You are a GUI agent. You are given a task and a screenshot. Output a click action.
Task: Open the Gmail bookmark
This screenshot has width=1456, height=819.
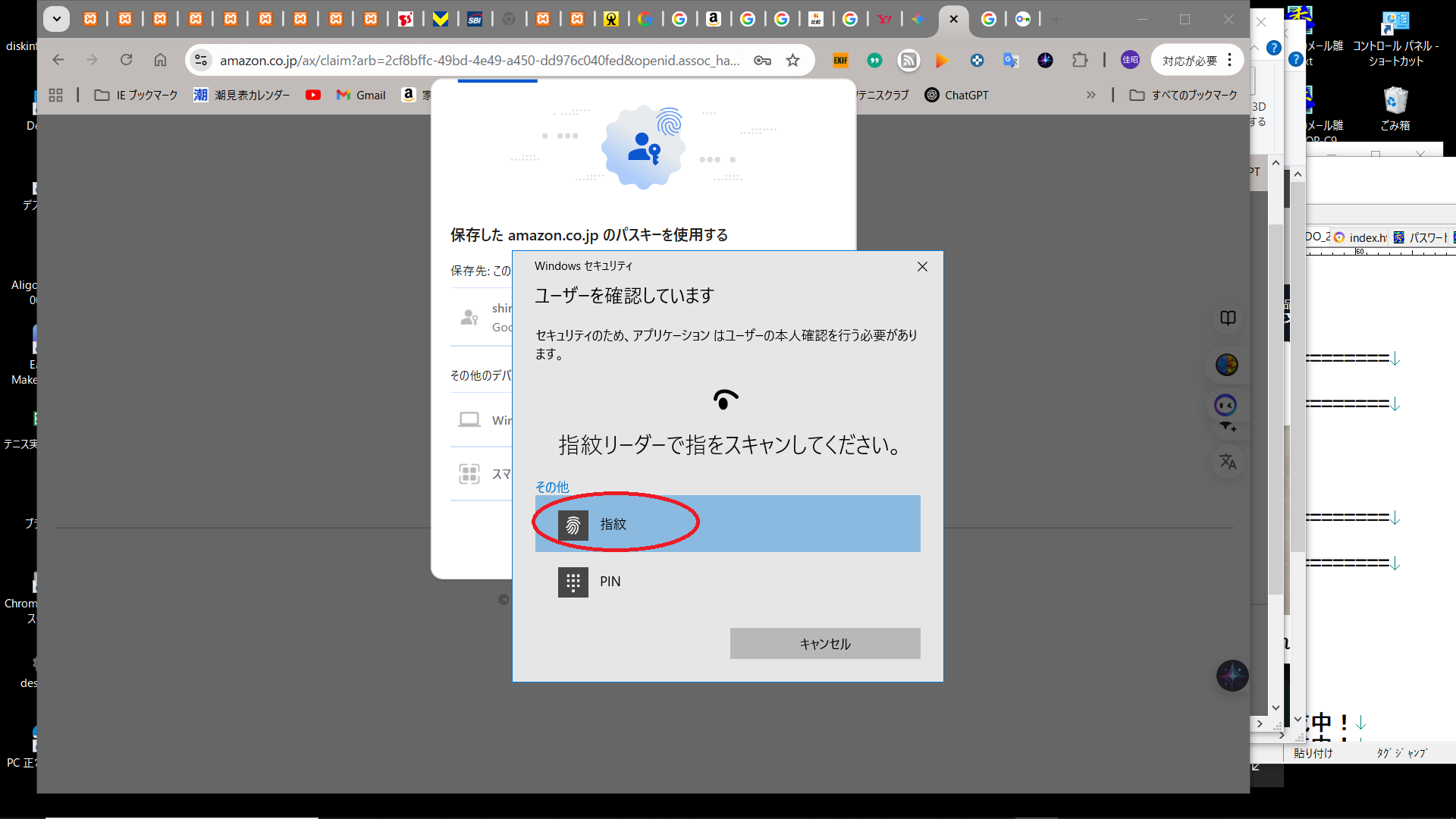point(361,95)
